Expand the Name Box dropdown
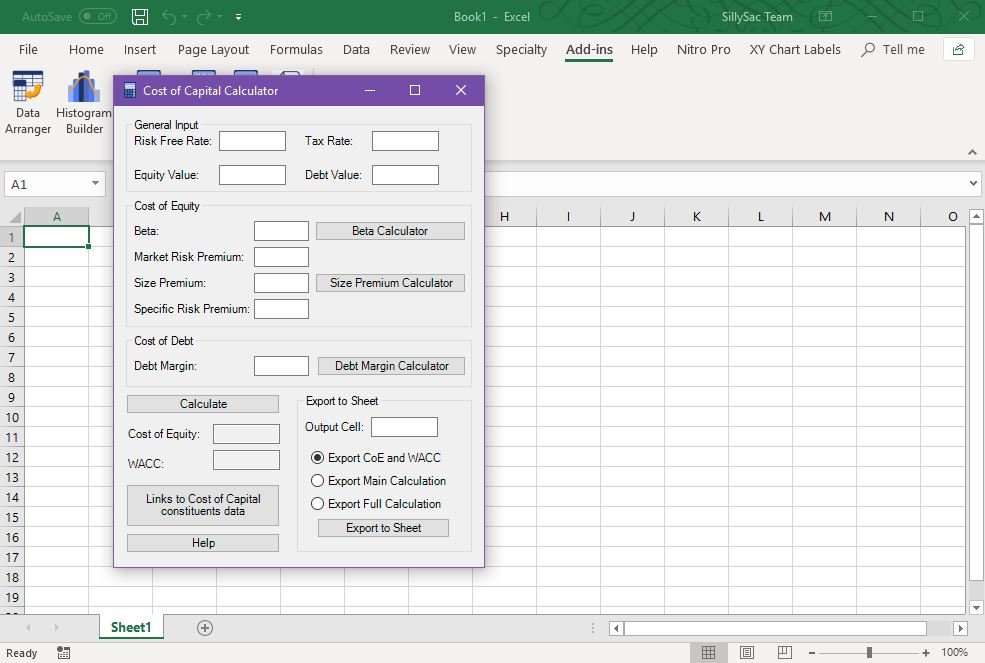 (96, 184)
